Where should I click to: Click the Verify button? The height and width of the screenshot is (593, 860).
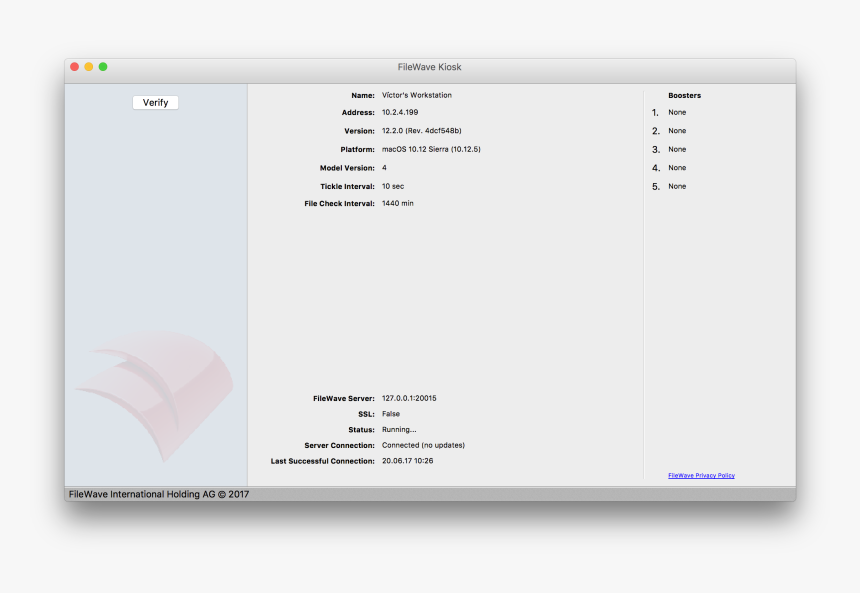(x=155, y=103)
